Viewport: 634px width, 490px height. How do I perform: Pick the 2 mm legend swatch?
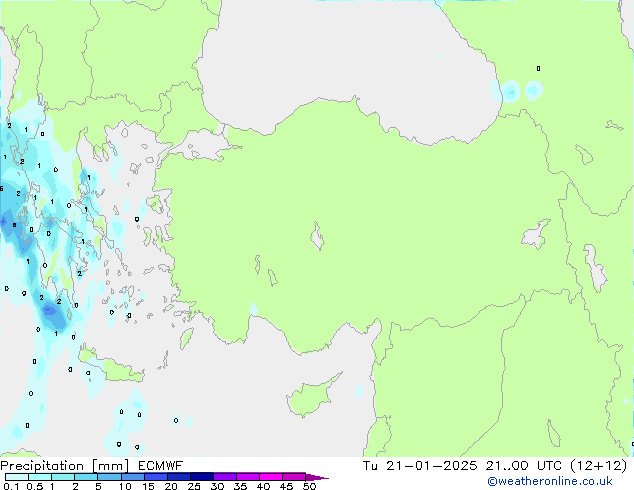tap(86, 477)
